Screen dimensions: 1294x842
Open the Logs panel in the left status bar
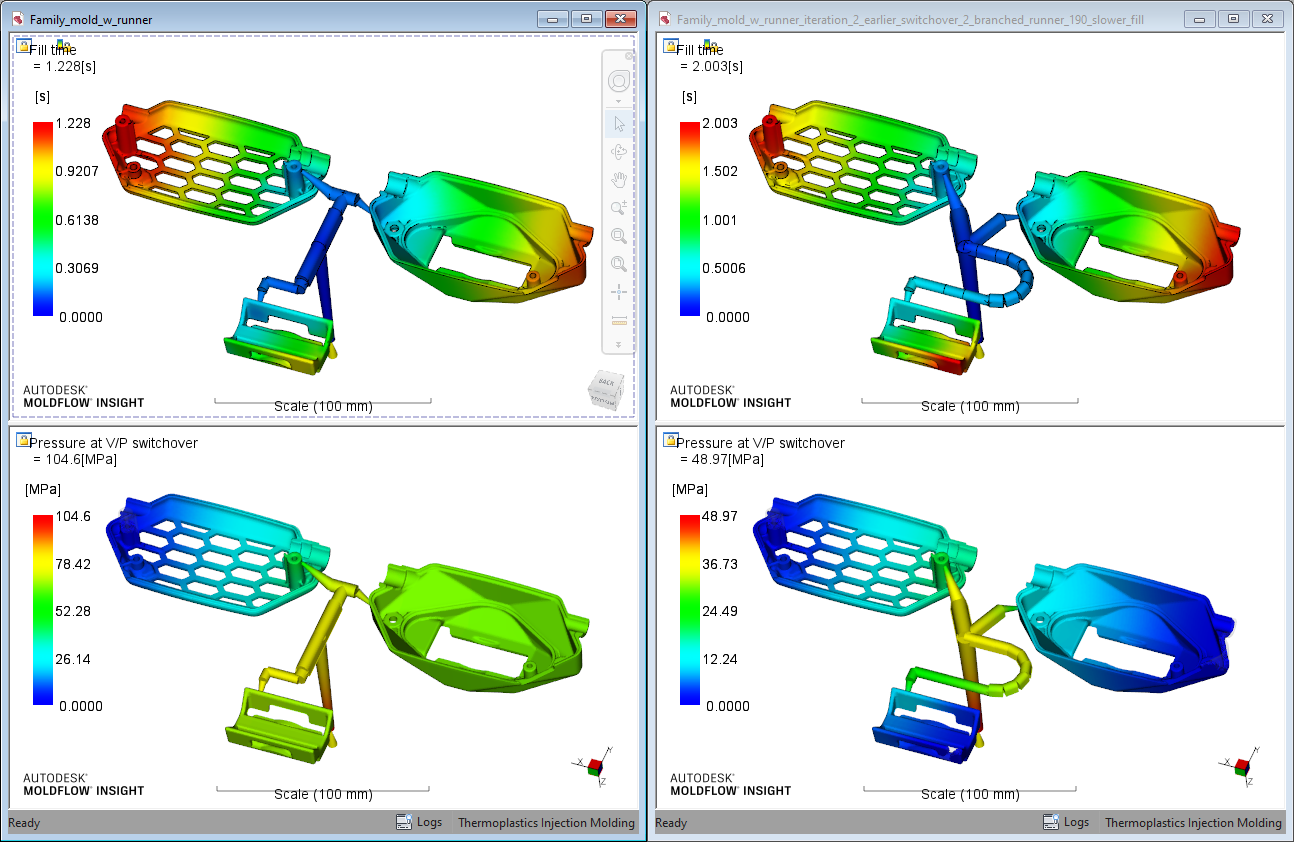(419, 823)
